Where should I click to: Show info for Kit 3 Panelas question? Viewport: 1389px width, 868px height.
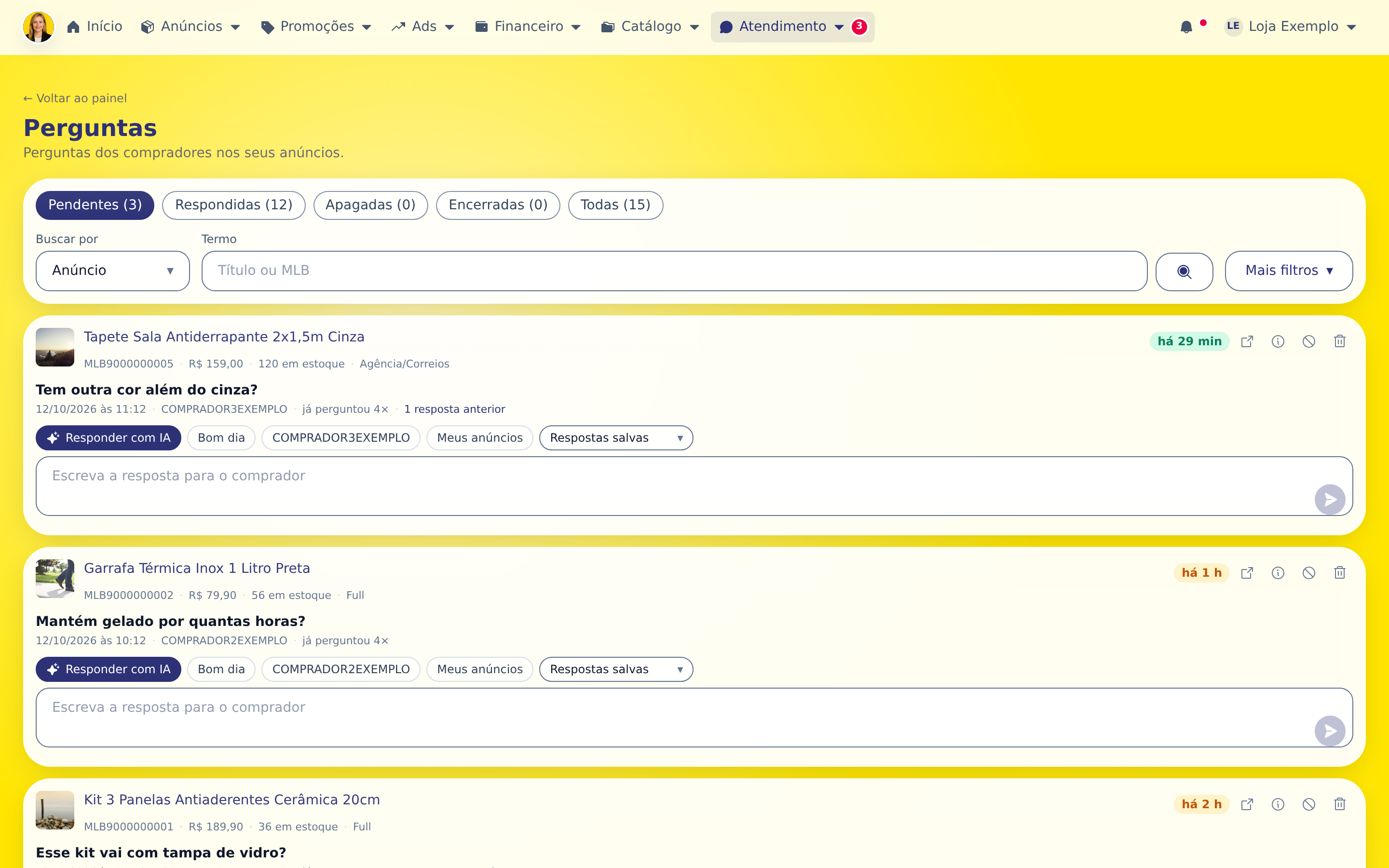point(1278,804)
